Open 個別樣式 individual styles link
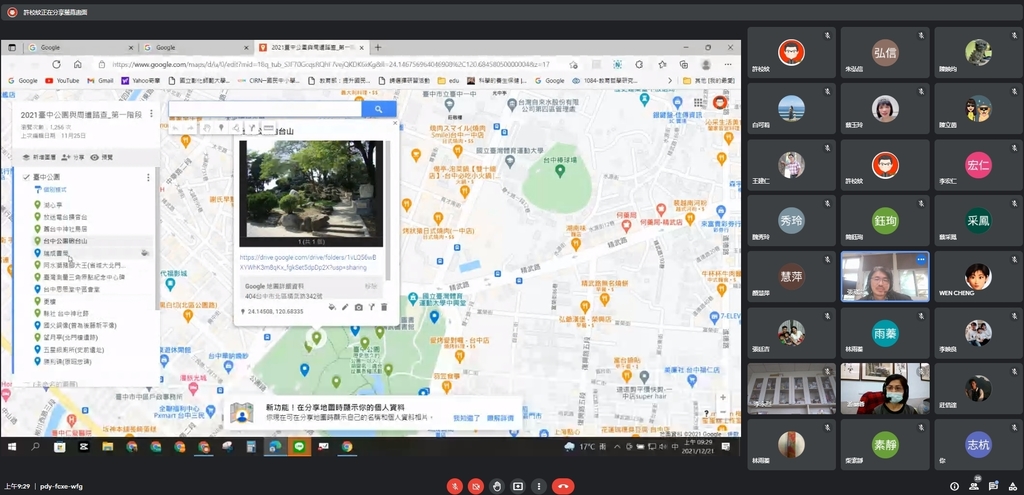Image resolution: width=1024 pixels, height=495 pixels. tap(50, 190)
